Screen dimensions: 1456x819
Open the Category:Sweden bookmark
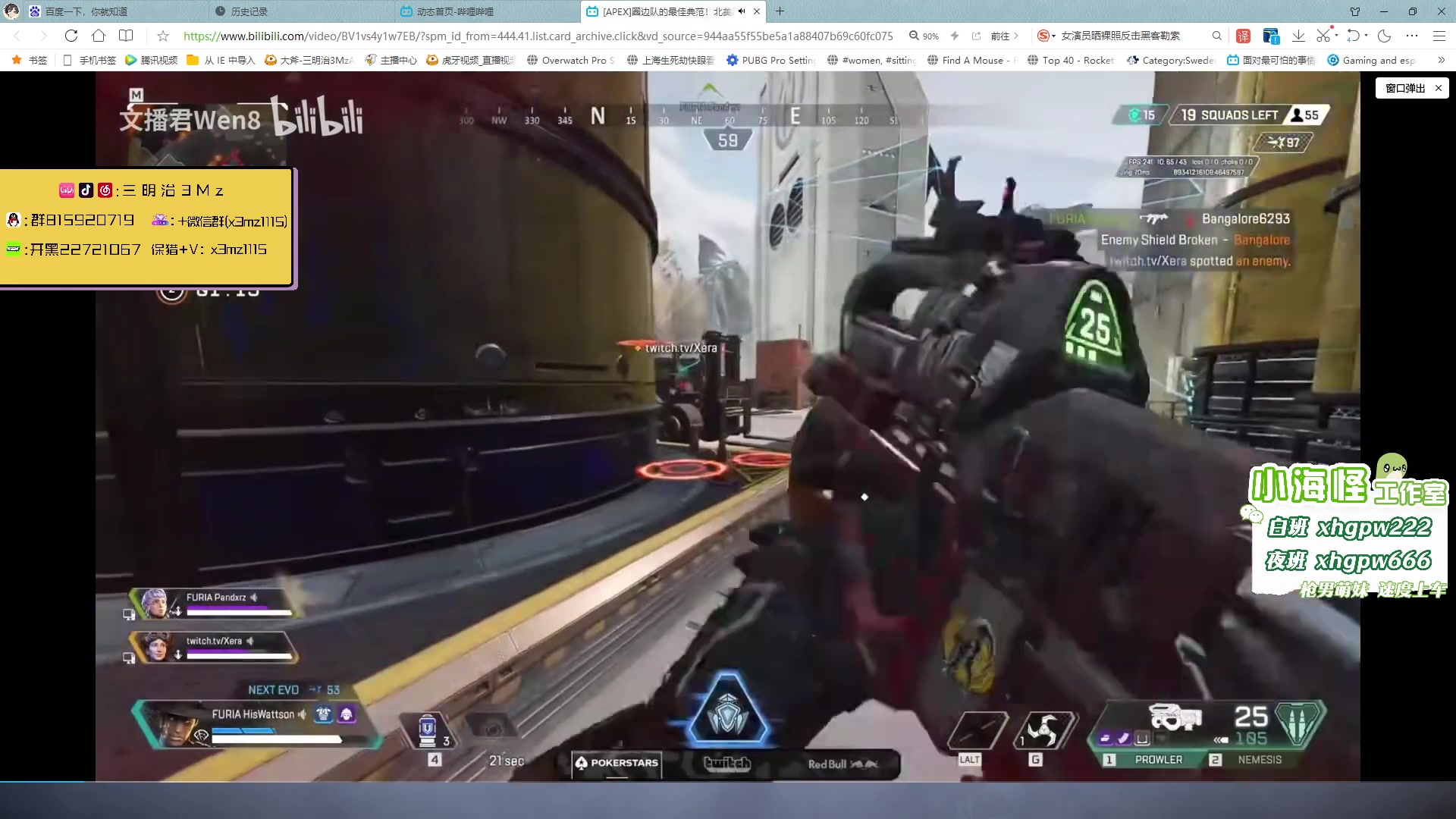point(1171,60)
